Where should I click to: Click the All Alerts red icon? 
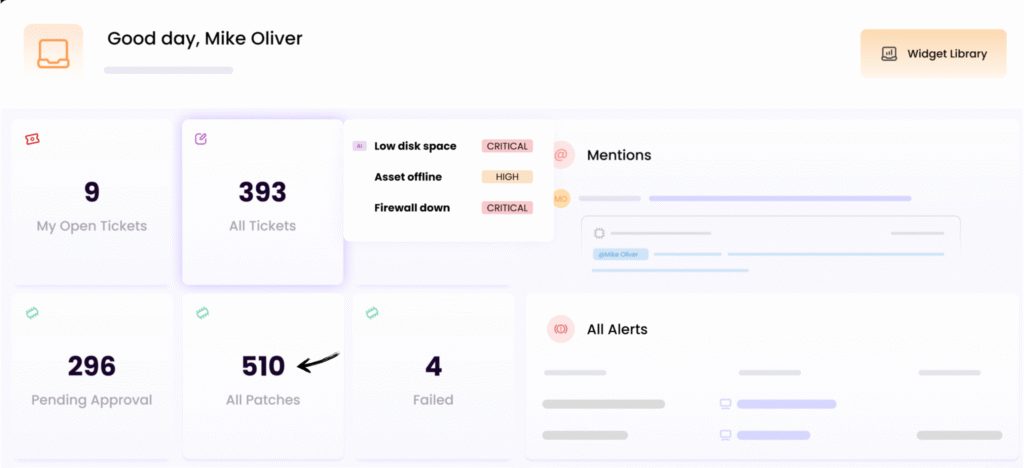click(x=561, y=328)
